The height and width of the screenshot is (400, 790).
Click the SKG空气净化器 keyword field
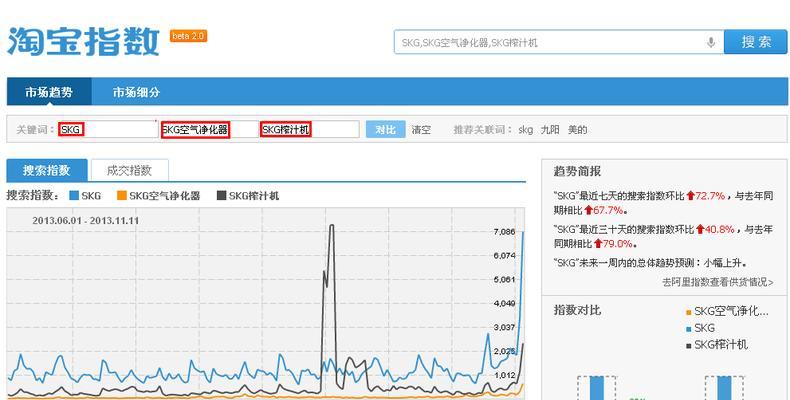point(209,129)
